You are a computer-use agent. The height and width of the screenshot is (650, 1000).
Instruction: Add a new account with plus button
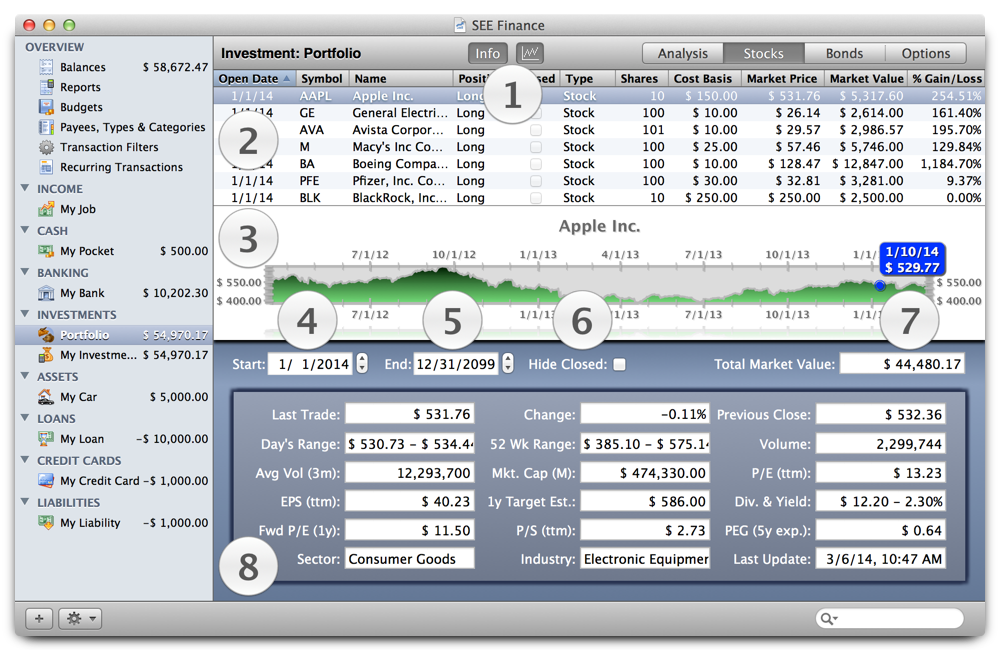(x=39, y=618)
